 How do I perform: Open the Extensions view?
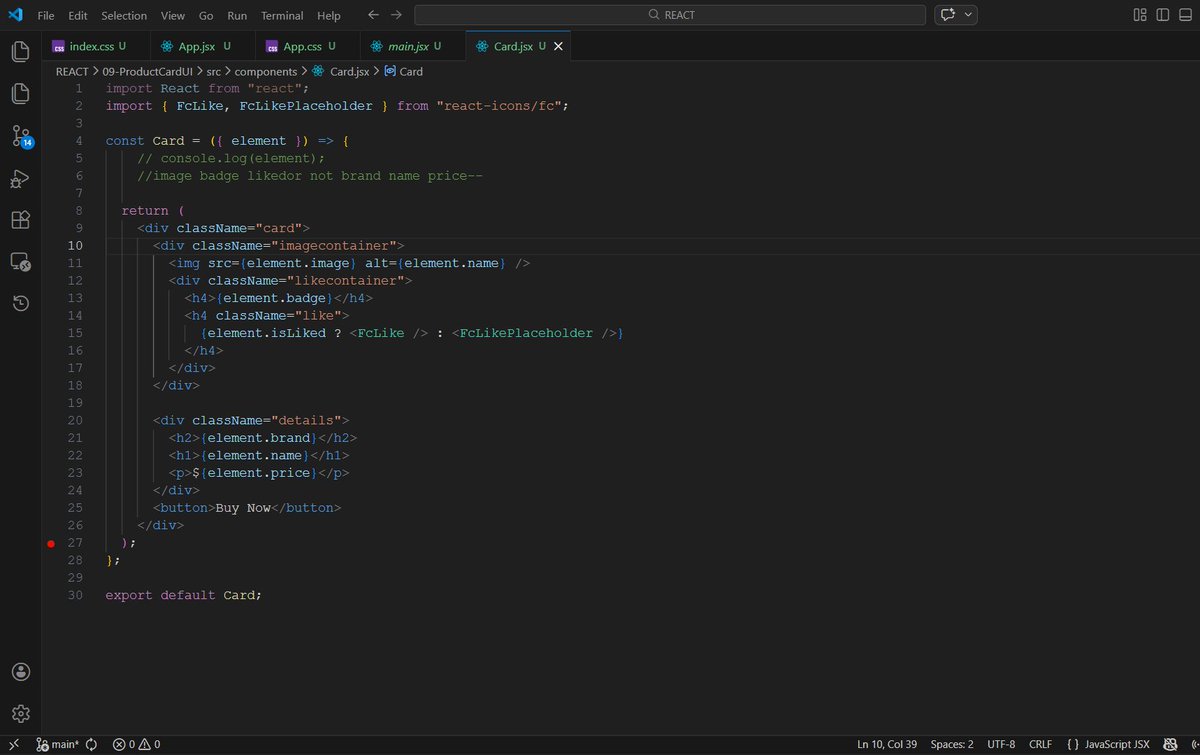coord(20,220)
